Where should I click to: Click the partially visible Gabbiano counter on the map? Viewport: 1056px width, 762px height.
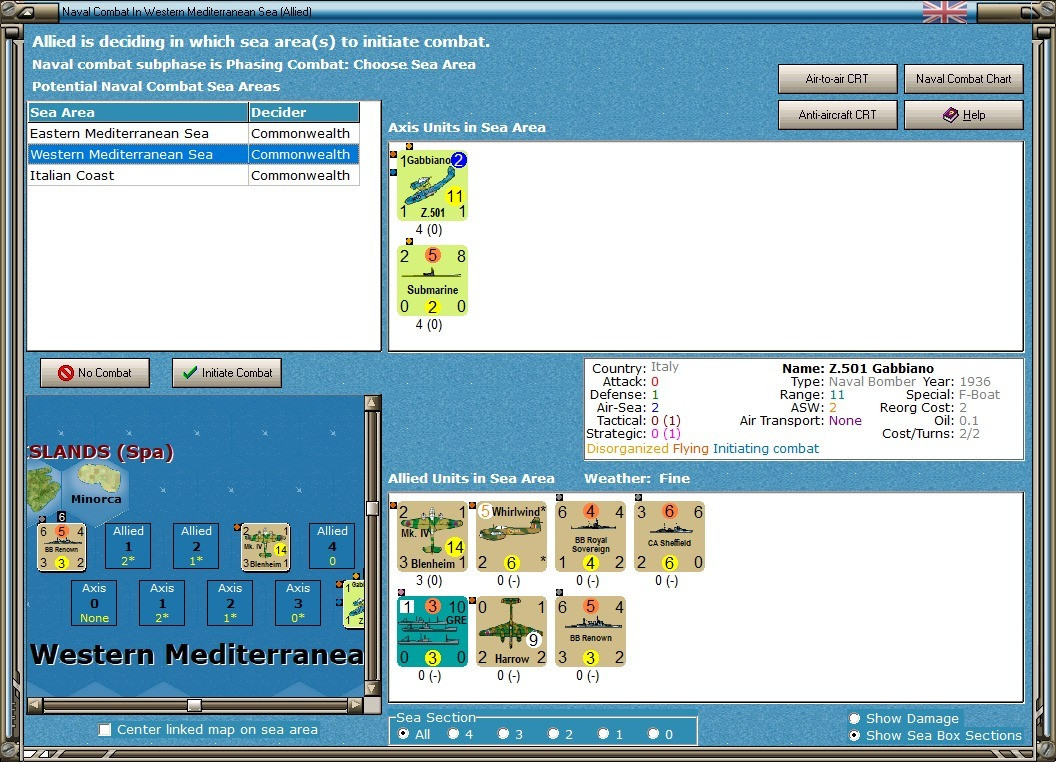pos(354,604)
